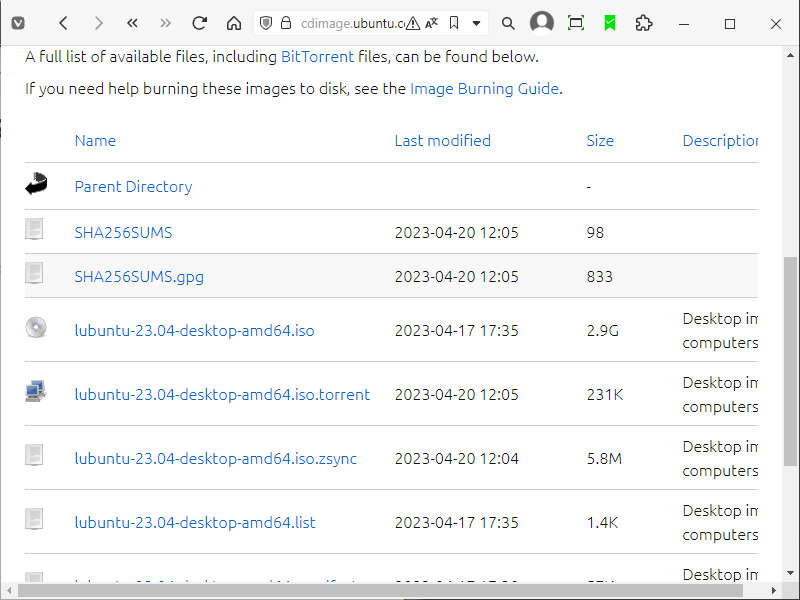The height and width of the screenshot is (600, 800).
Task: Bookmark this page
Action: (454, 23)
